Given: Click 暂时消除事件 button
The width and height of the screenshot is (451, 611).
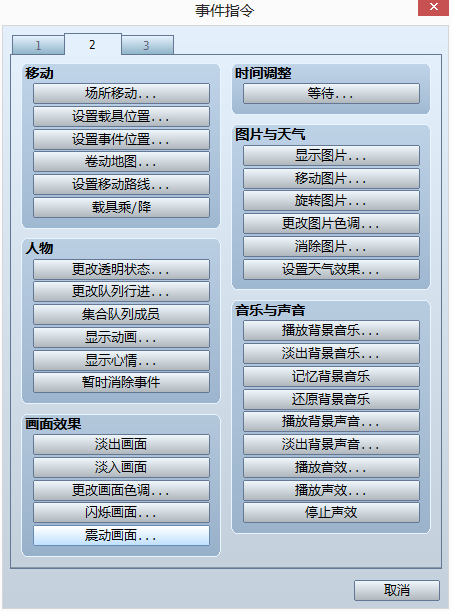Looking at the screenshot, I should [121, 383].
